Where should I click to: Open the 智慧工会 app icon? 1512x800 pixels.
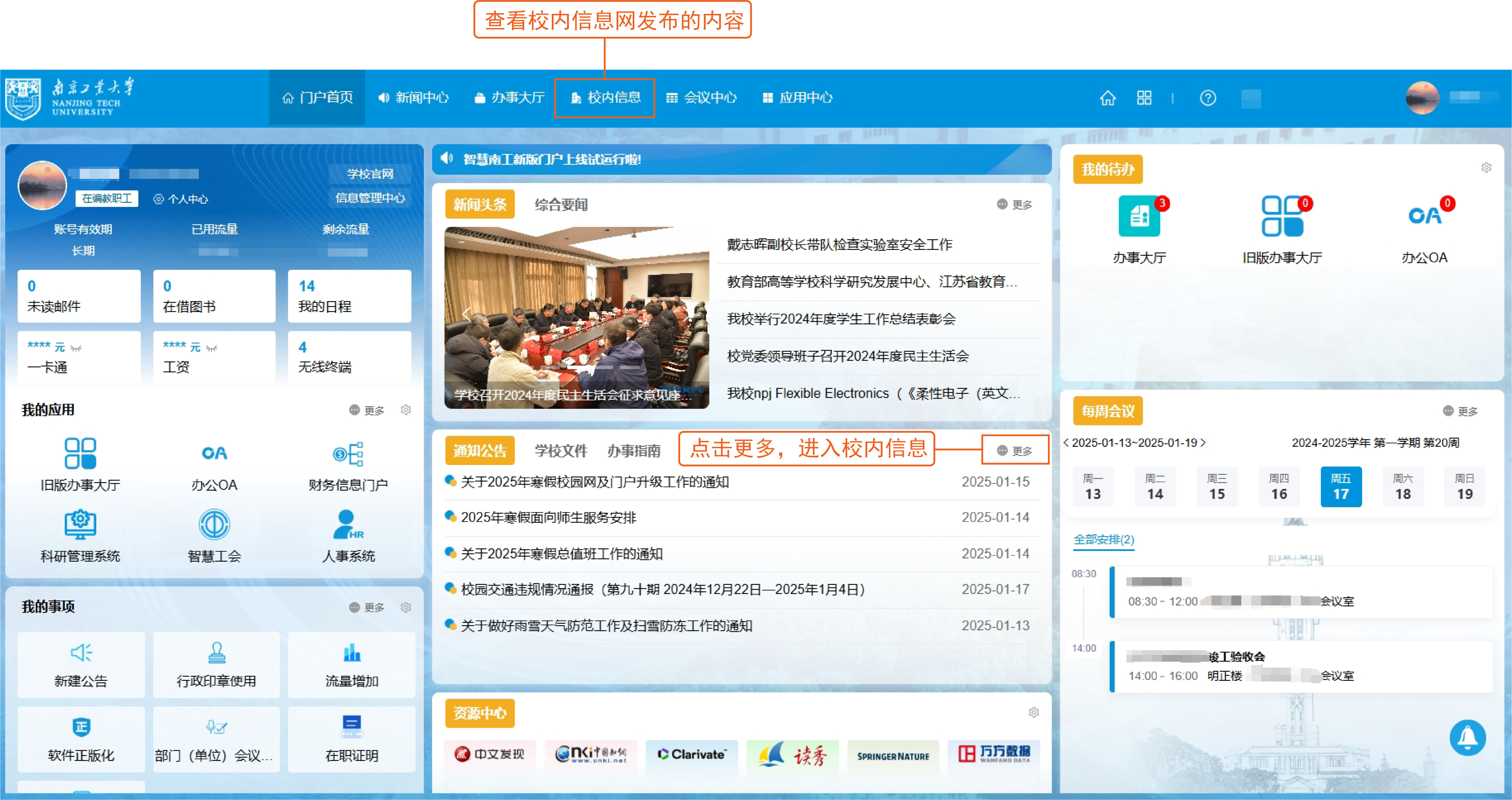(214, 524)
